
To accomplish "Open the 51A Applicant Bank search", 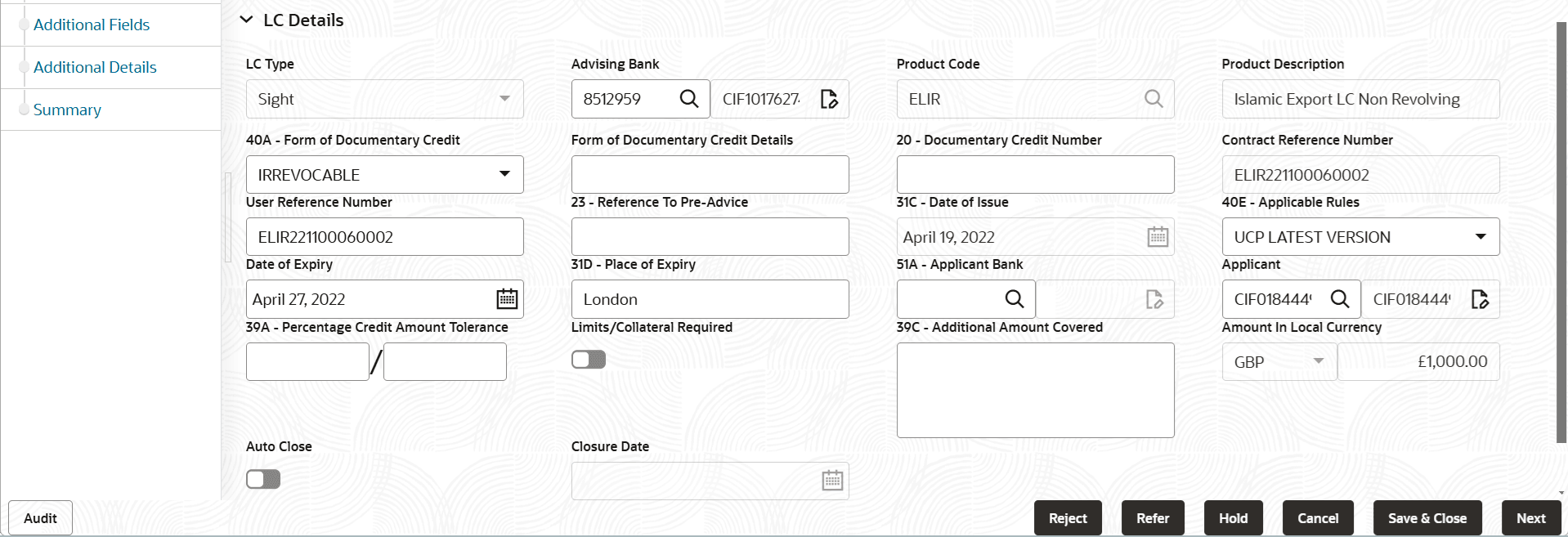I will tap(1015, 299).
